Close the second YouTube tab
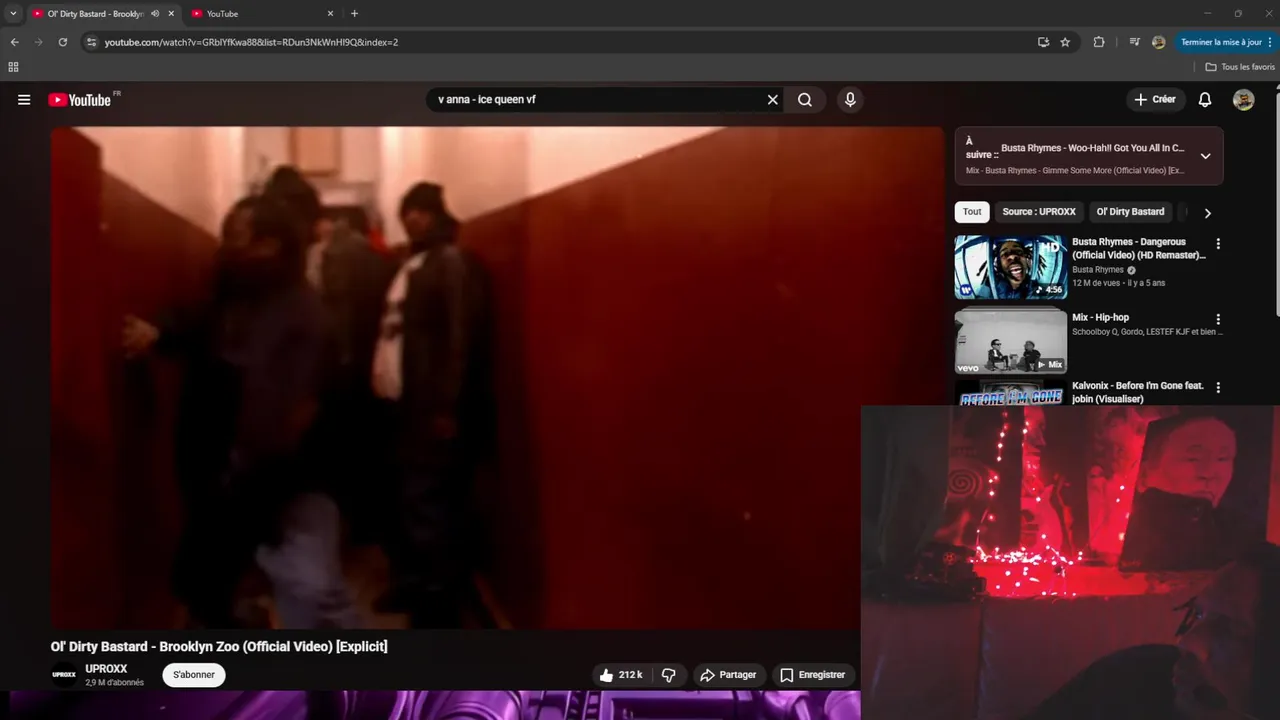The image size is (1280, 720). pos(330,14)
